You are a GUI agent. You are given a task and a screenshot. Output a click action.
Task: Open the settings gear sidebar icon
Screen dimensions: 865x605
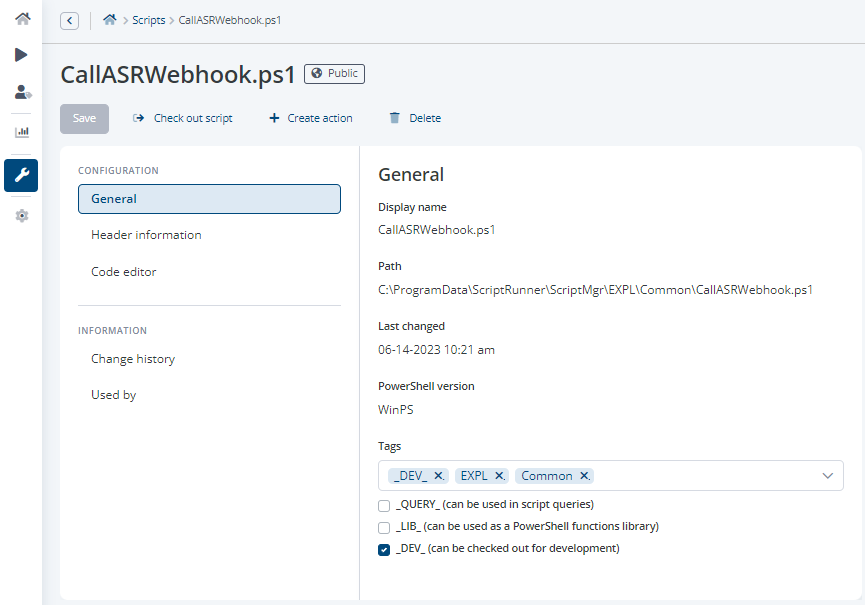pos(21,215)
